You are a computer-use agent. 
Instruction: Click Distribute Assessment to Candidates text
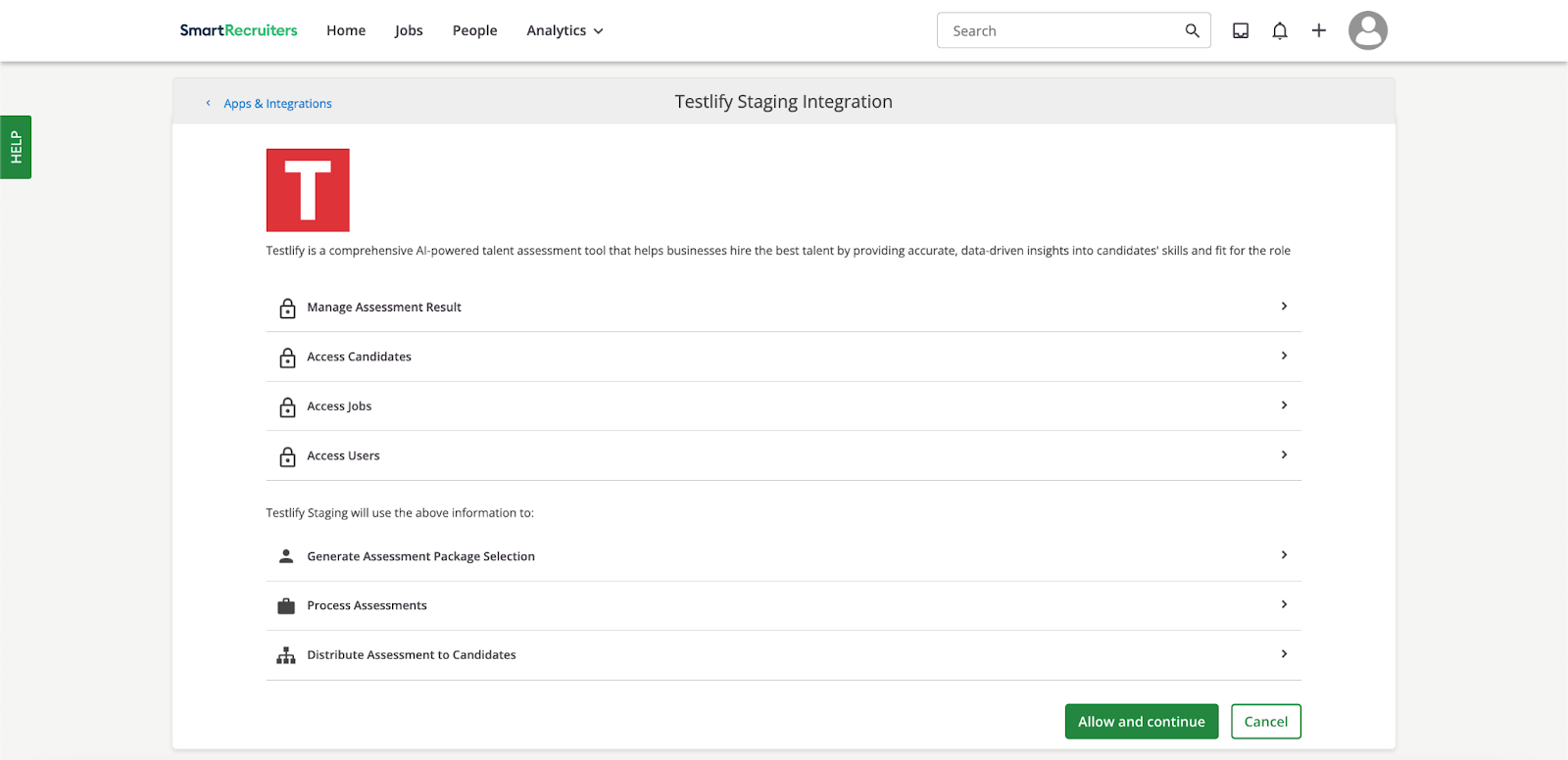412,655
